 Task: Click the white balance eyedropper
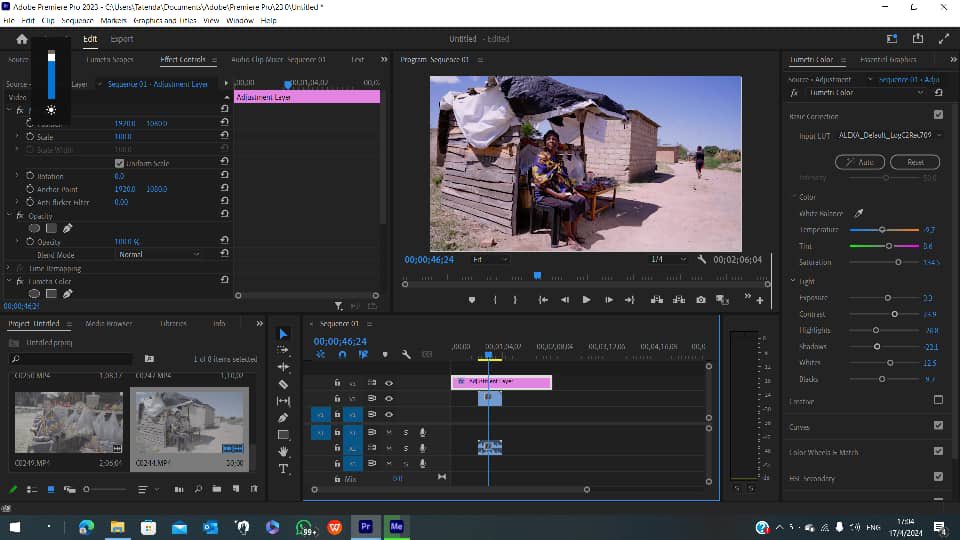tap(858, 213)
